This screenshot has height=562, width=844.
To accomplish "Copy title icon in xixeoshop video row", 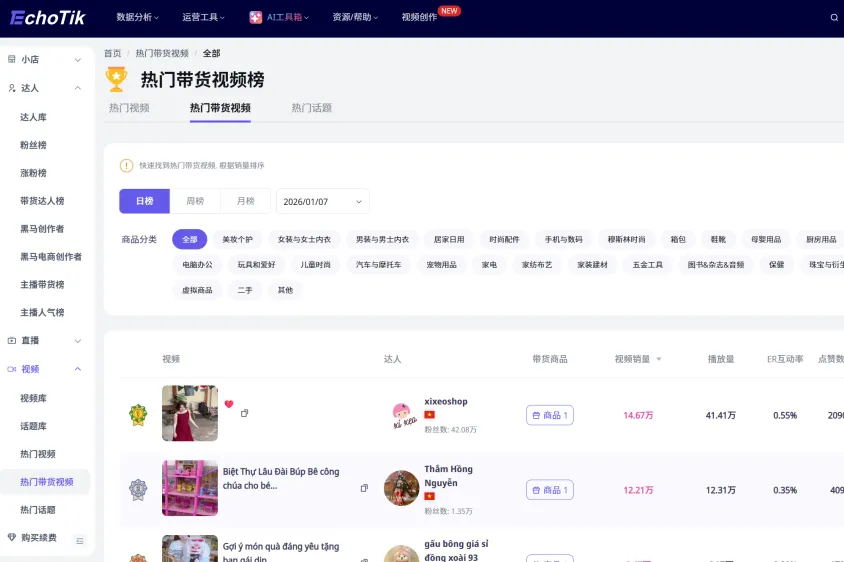I will pos(244,413).
